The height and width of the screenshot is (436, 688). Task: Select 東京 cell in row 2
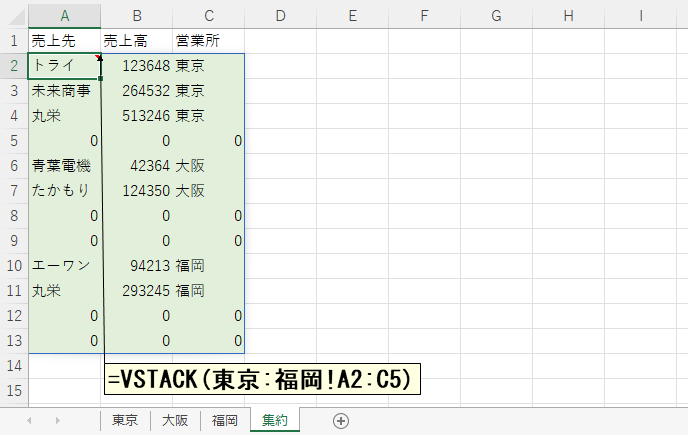pyautogui.click(x=209, y=66)
